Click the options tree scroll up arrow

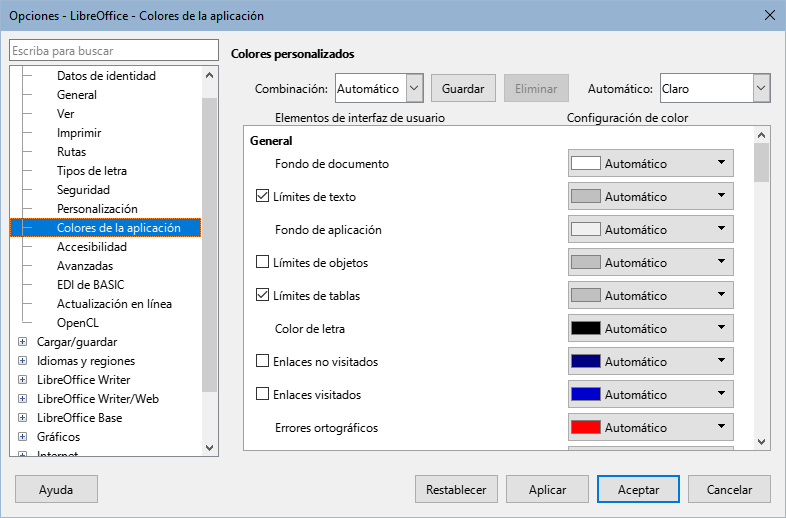point(210,75)
